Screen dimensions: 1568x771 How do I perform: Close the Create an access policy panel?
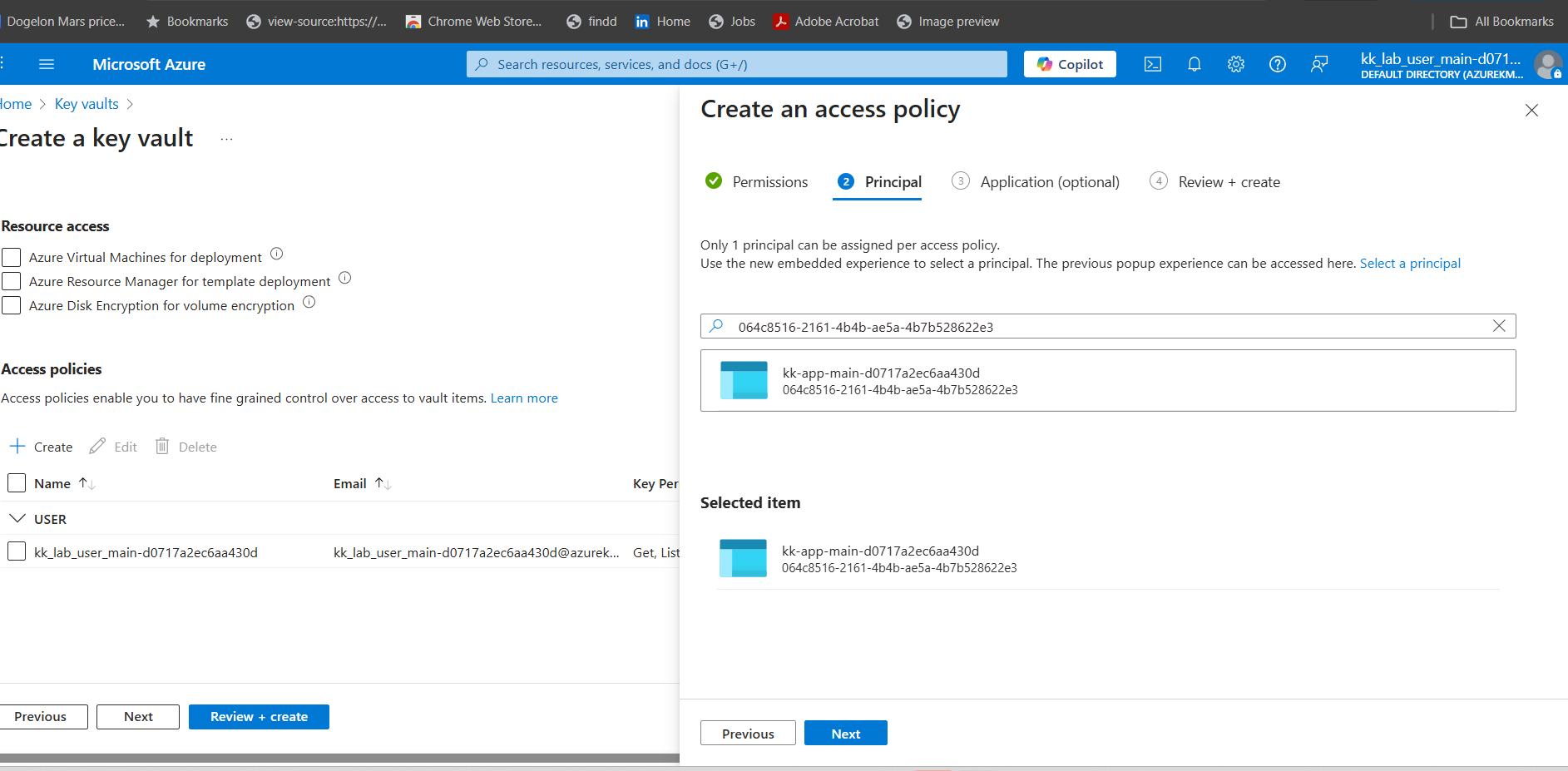[1531, 110]
